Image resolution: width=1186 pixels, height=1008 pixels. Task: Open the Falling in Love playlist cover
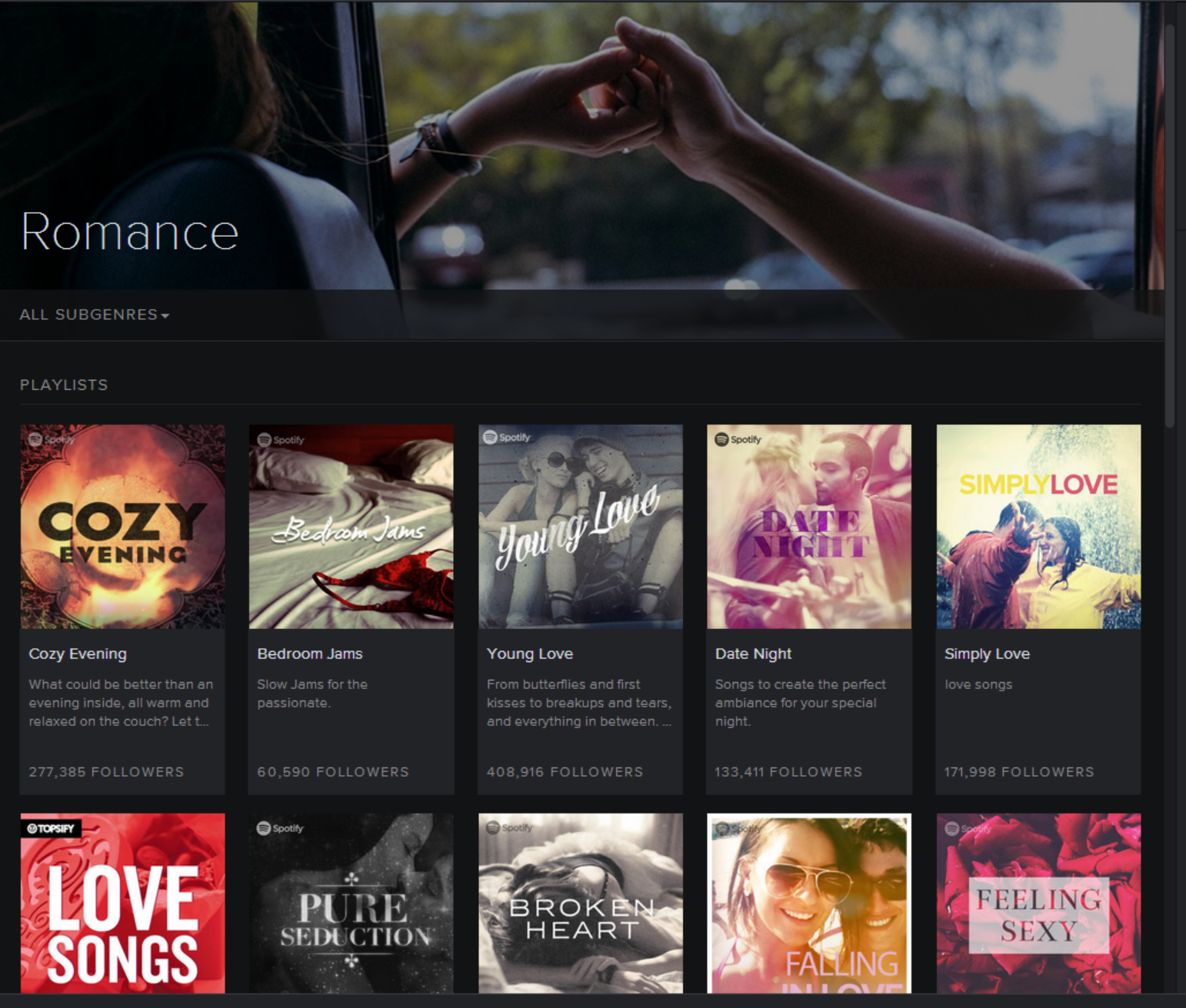click(809, 903)
